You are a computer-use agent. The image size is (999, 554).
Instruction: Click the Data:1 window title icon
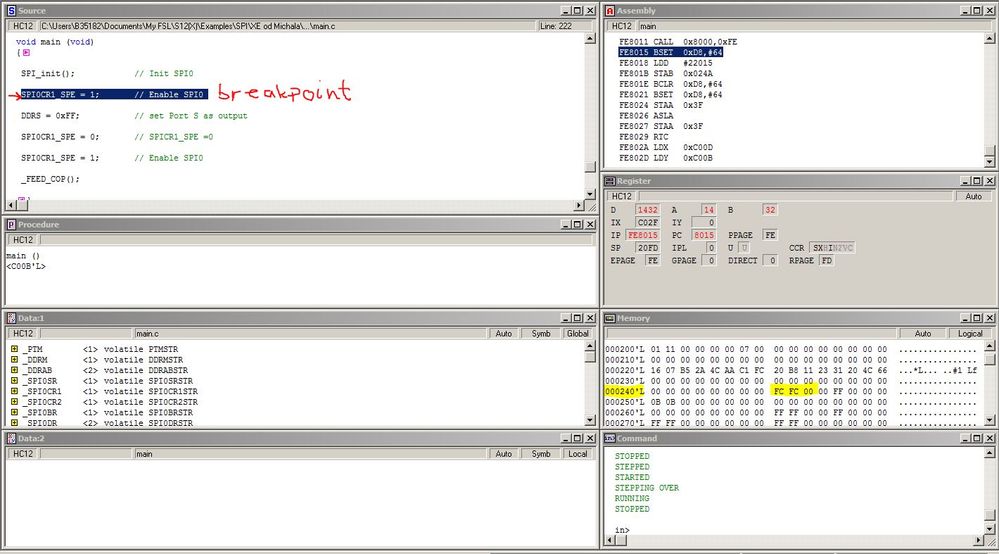point(11,318)
